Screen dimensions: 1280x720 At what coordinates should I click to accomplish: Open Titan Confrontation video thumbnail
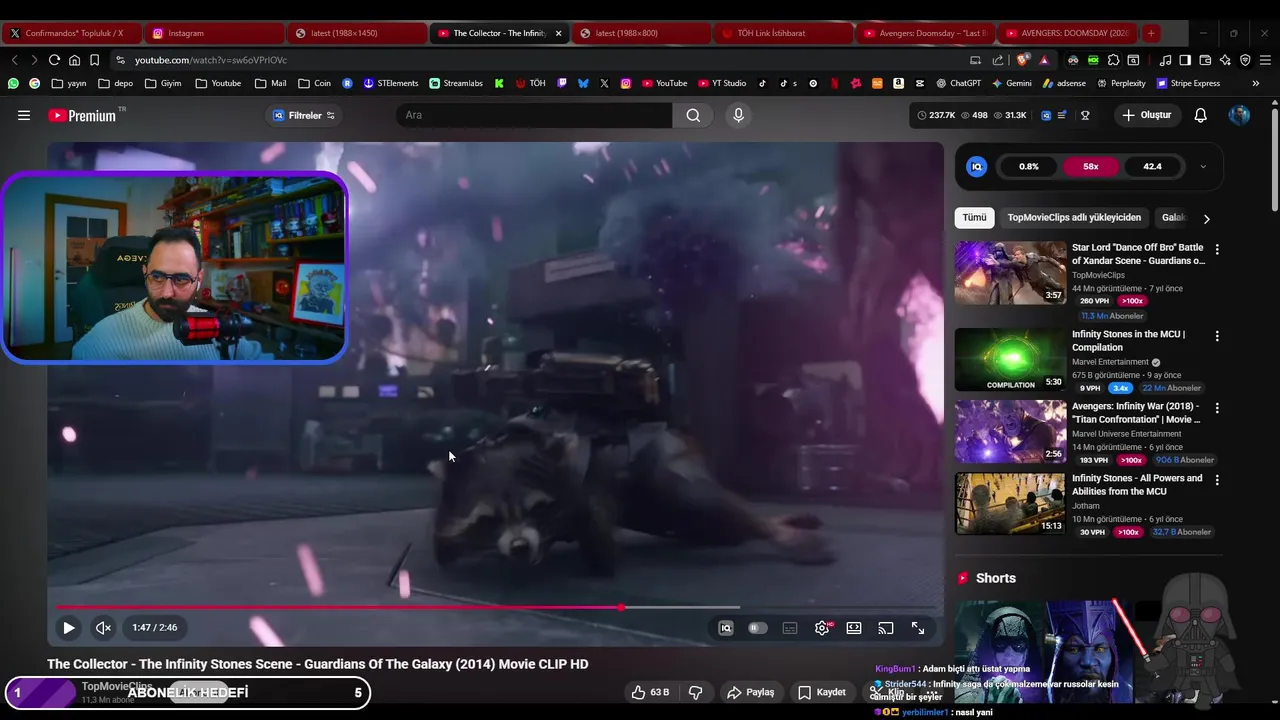click(x=1010, y=431)
